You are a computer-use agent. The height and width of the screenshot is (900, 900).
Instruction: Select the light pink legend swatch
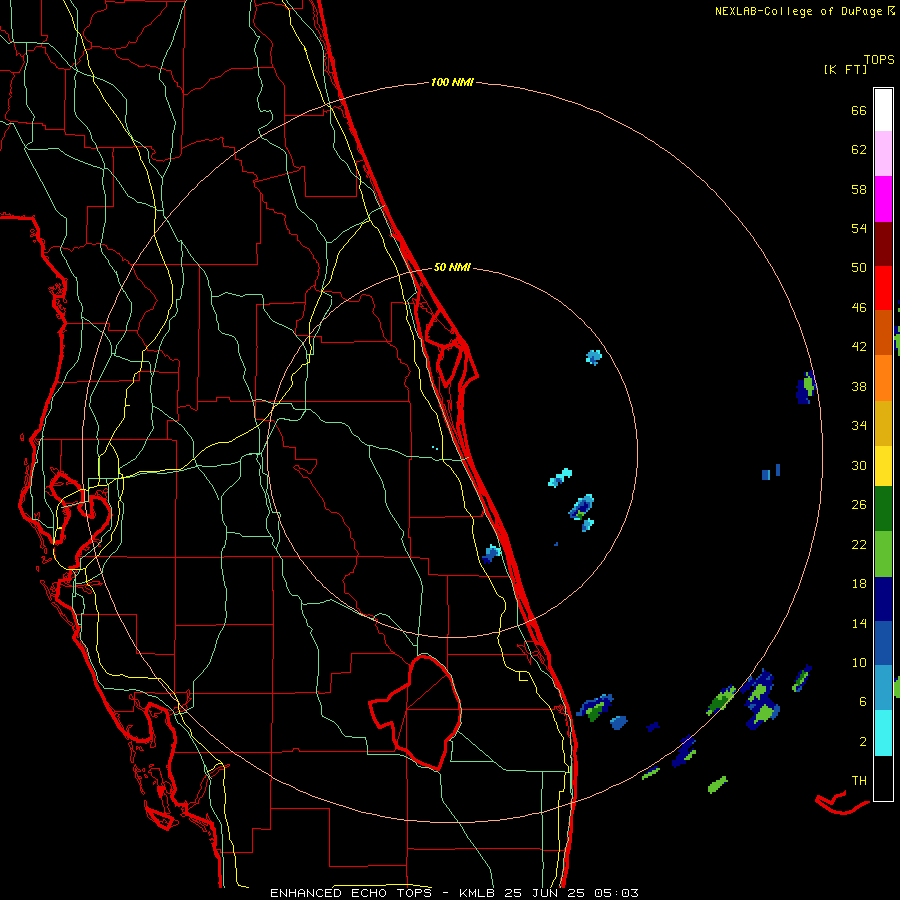[x=883, y=153]
